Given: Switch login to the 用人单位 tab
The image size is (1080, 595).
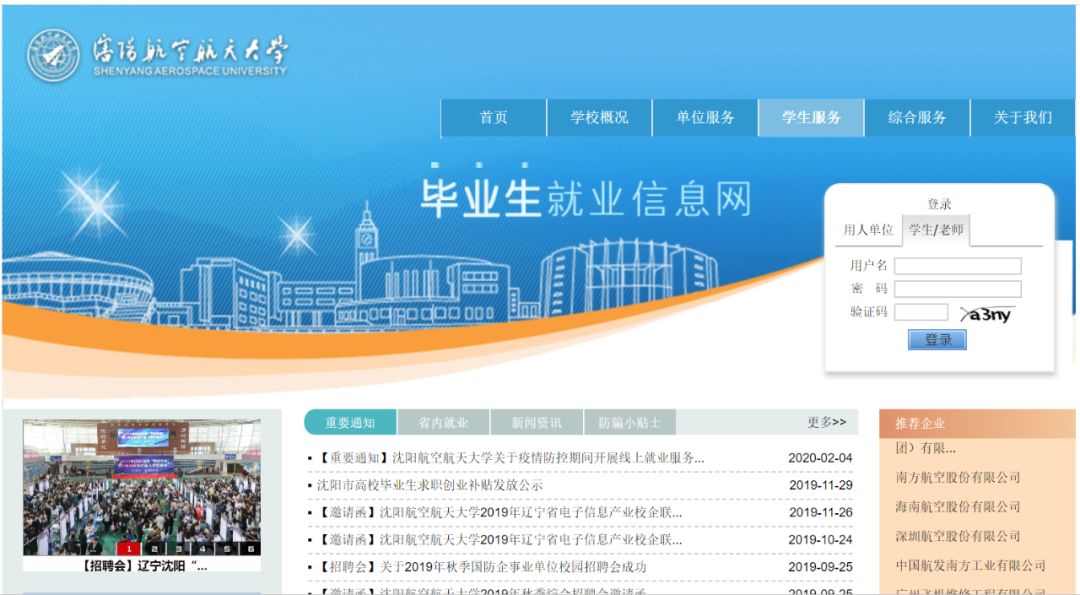Looking at the screenshot, I should point(869,230).
